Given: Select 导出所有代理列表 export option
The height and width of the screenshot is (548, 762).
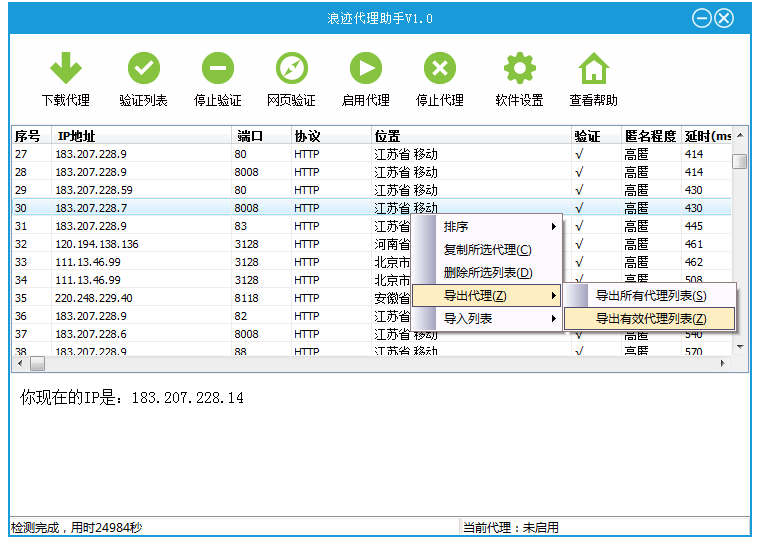Looking at the screenshot, I should point(650,296).
